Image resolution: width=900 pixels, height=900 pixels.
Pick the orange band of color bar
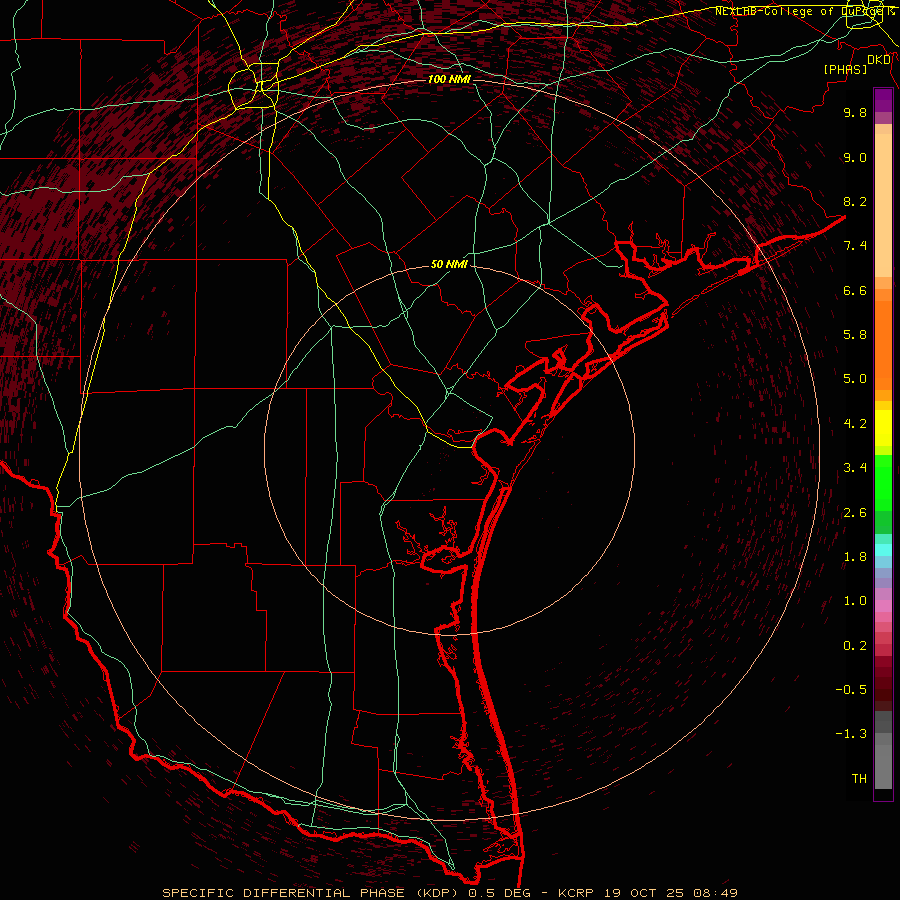click(x=883, y=346)
